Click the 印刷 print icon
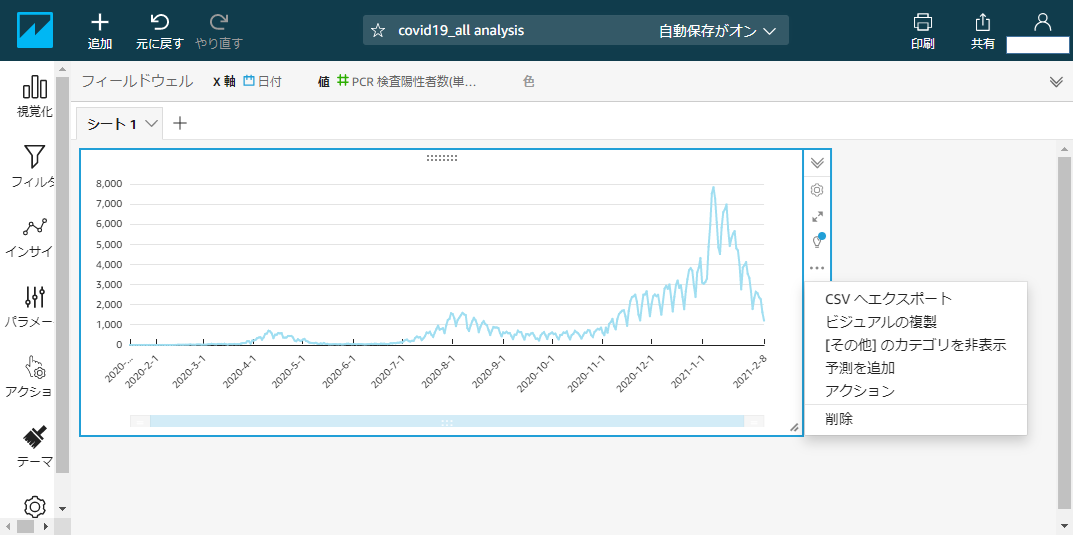The height and width of the screenshot is (535, 1073). pyautogui.click(x=922, y=23)
